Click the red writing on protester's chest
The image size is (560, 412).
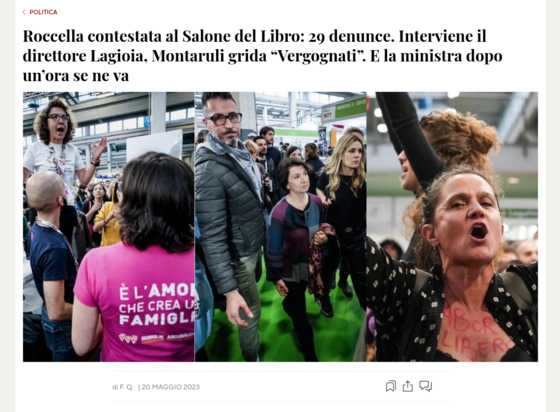click(471, 334)
